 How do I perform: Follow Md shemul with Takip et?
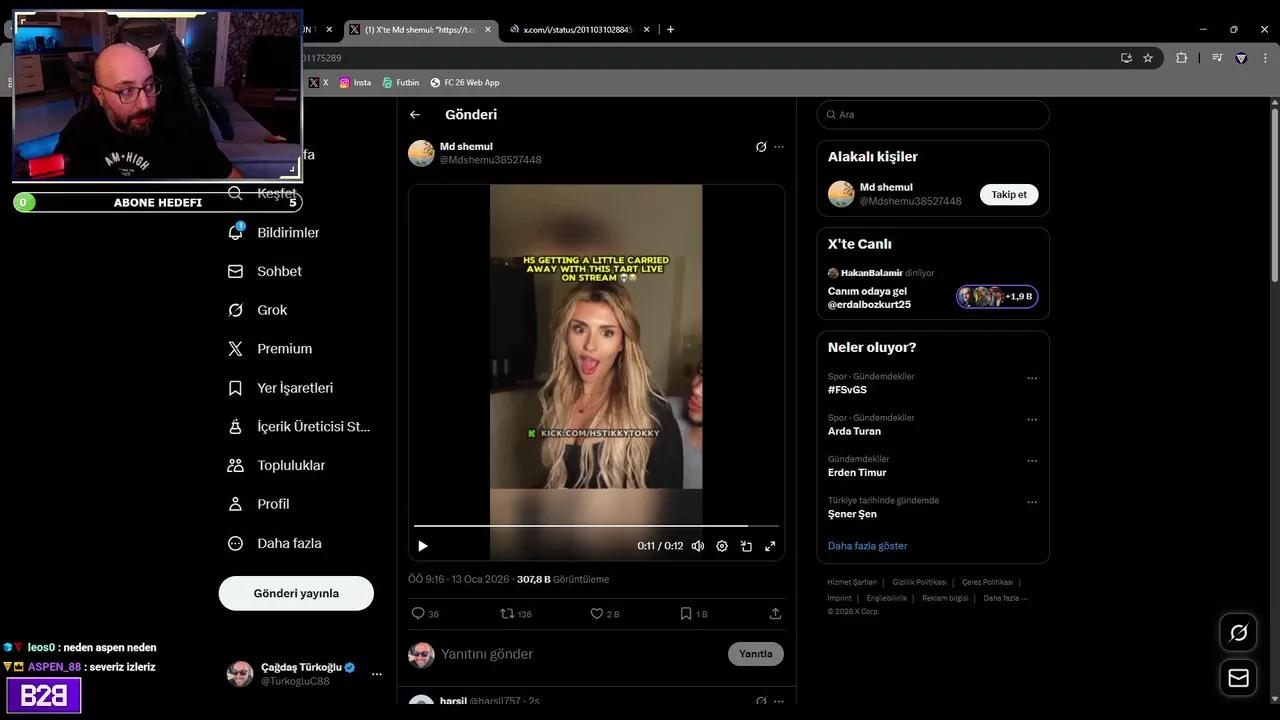(x=1008, y=195)
